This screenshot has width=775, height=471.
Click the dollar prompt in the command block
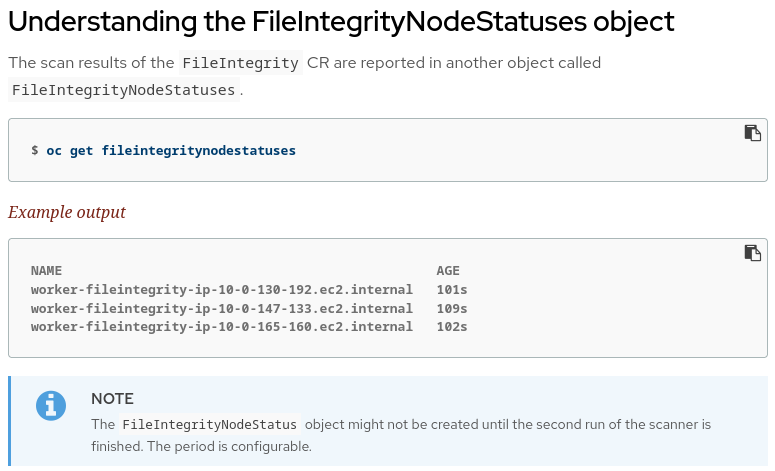pyautogui.click(x=35, y=150)
